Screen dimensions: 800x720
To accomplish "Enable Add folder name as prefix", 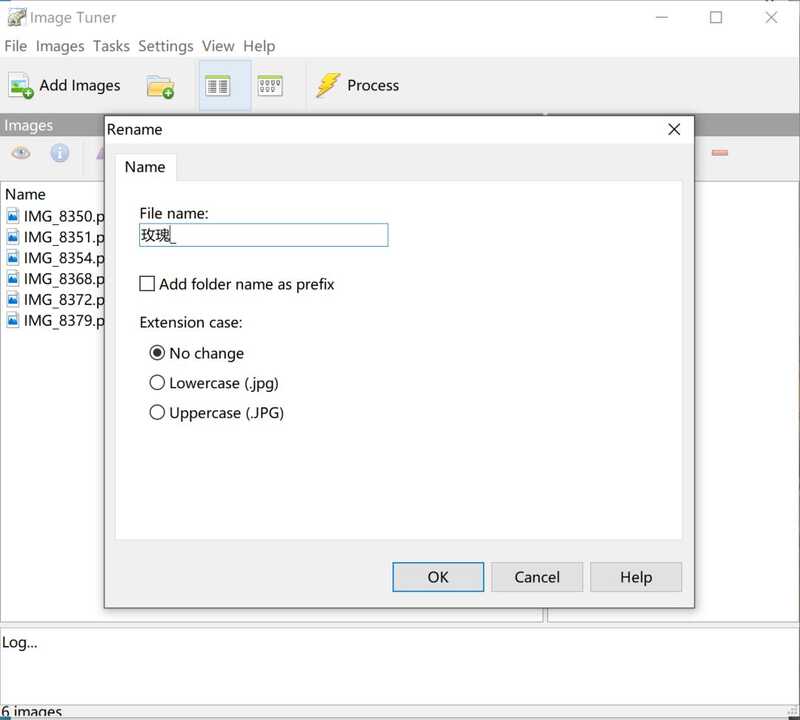I will pos(148,284).
